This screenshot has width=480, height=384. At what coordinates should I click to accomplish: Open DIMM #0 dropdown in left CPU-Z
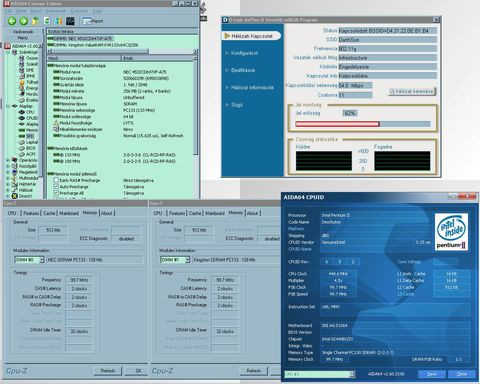(x=42, y=260)
